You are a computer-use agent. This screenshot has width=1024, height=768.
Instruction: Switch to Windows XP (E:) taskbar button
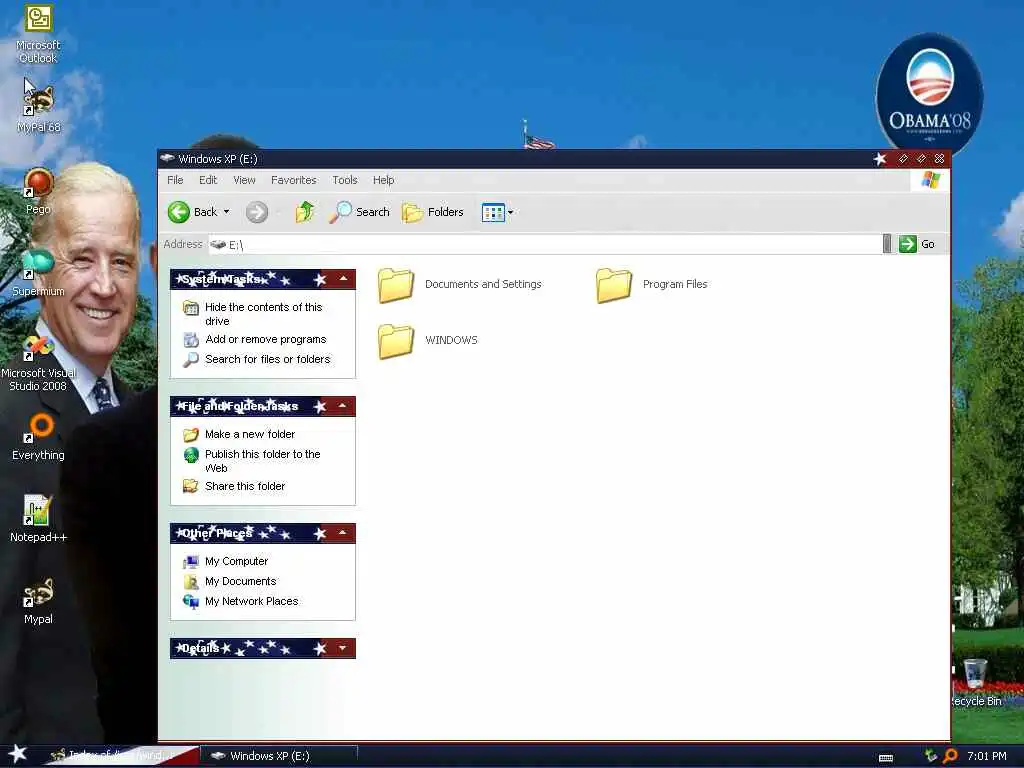click(278, 756)
